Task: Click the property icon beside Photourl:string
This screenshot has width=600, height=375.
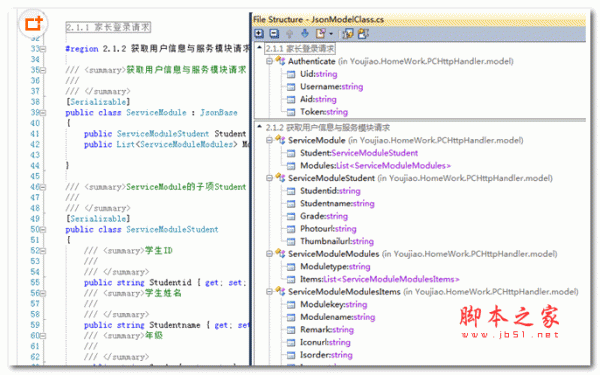Action: pos(291,229)
